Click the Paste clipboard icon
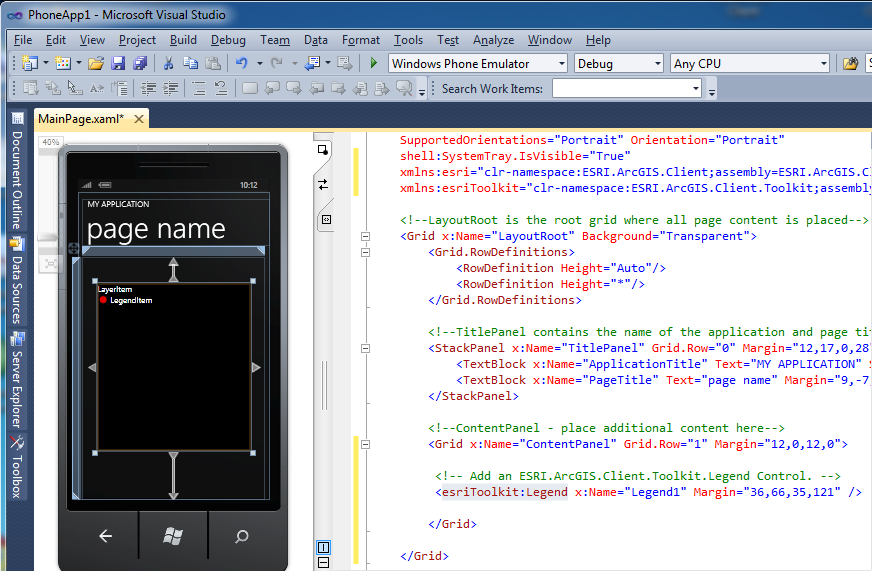The image size is (872, 571). click(x=213, y=63)
